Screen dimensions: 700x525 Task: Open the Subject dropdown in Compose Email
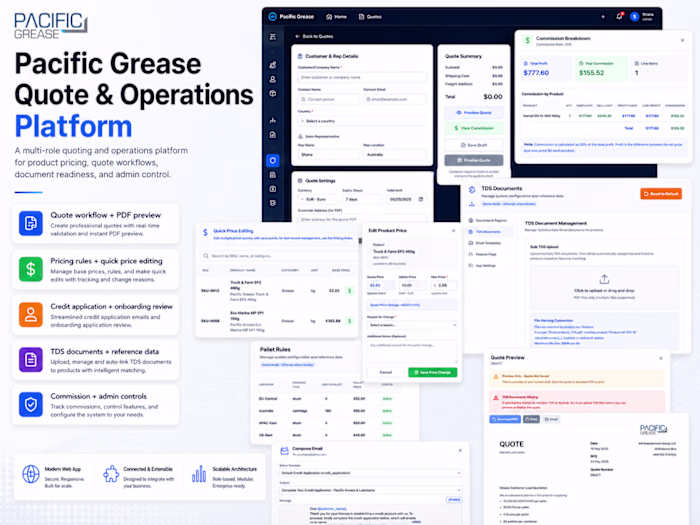(x=371, y=490)
